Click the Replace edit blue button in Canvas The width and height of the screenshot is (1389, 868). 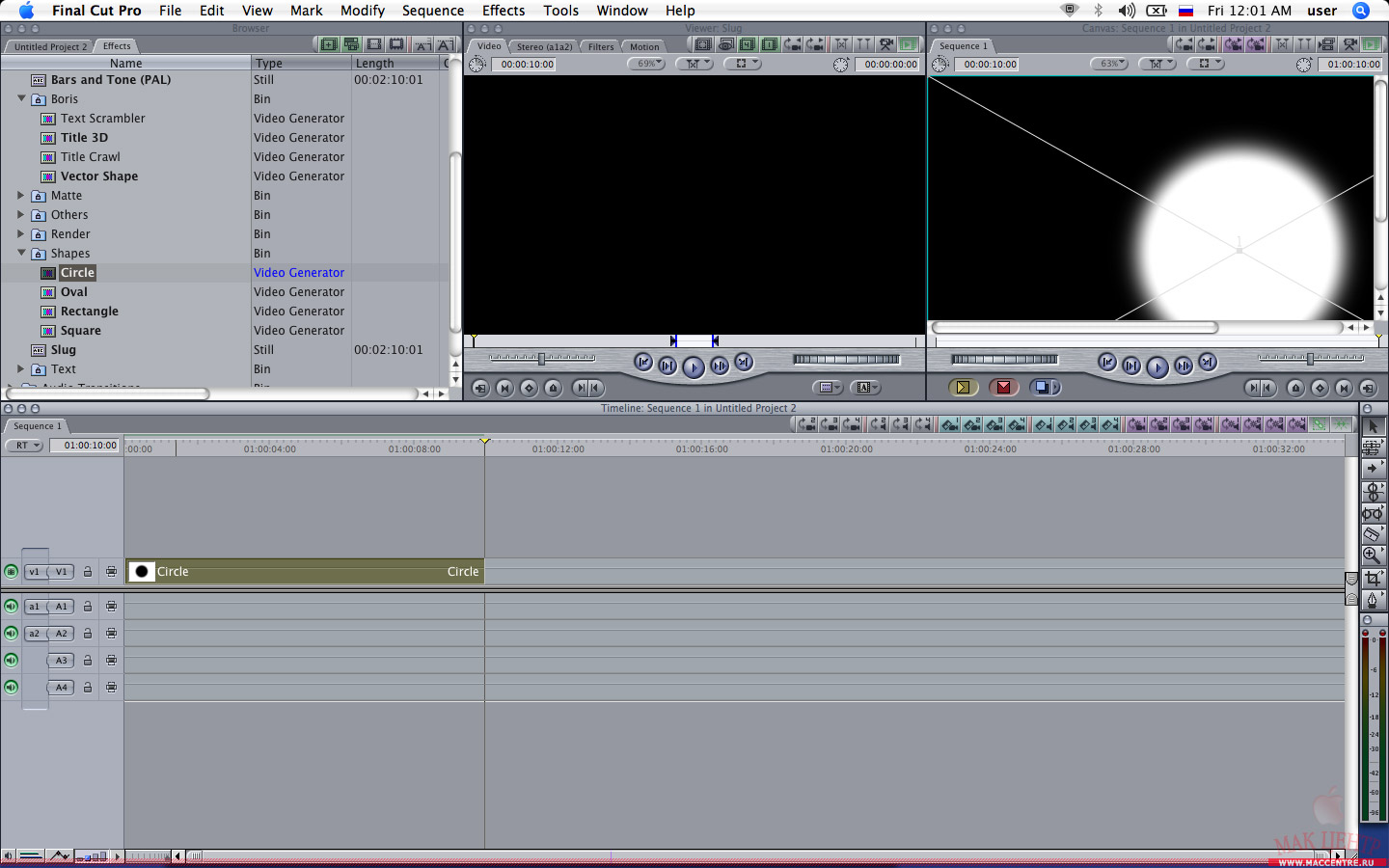(1044, 388)
